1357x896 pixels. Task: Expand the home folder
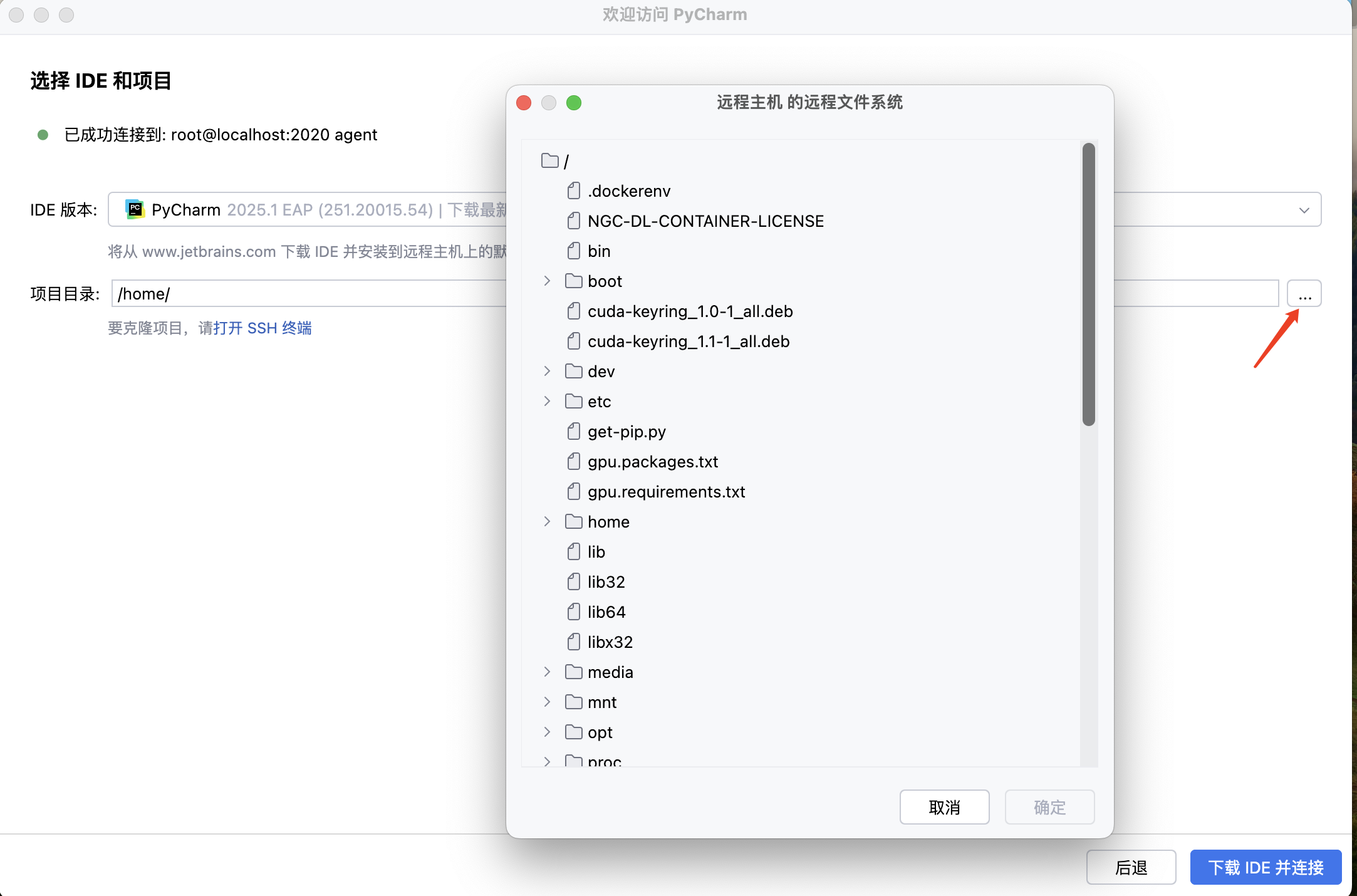click(x=547, y=522)
